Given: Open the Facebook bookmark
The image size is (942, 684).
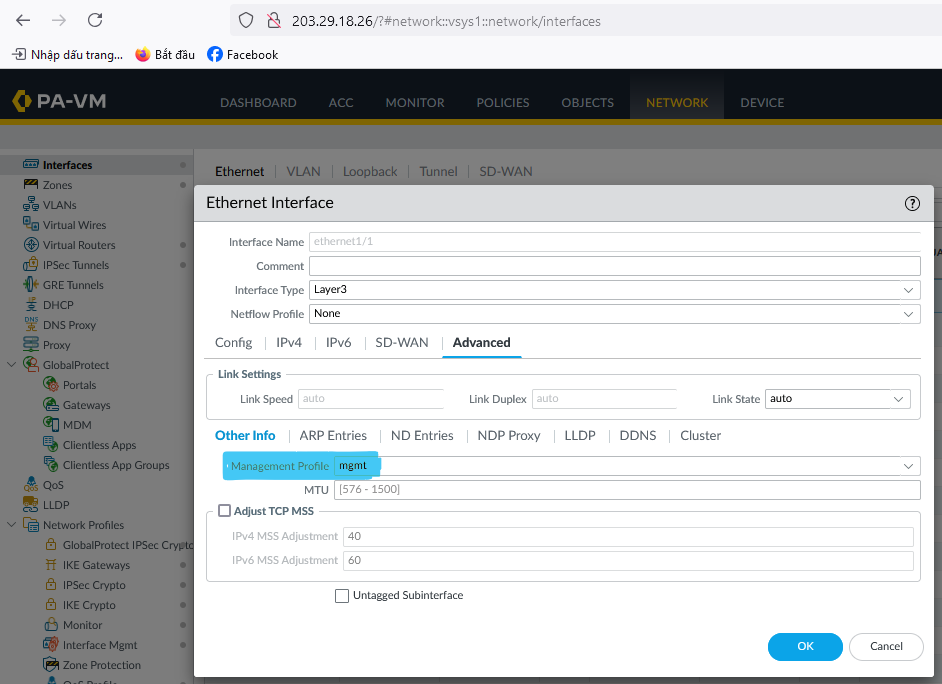Looking at the screenshot, I should coord(242,54).
